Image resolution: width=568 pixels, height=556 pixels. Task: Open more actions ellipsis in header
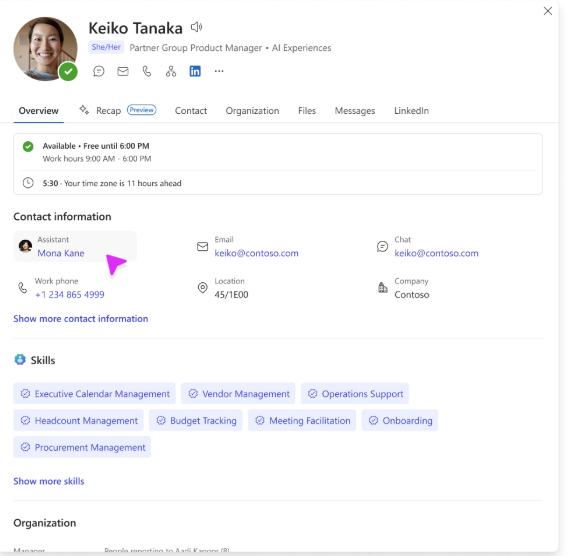(x=219, y=71)
